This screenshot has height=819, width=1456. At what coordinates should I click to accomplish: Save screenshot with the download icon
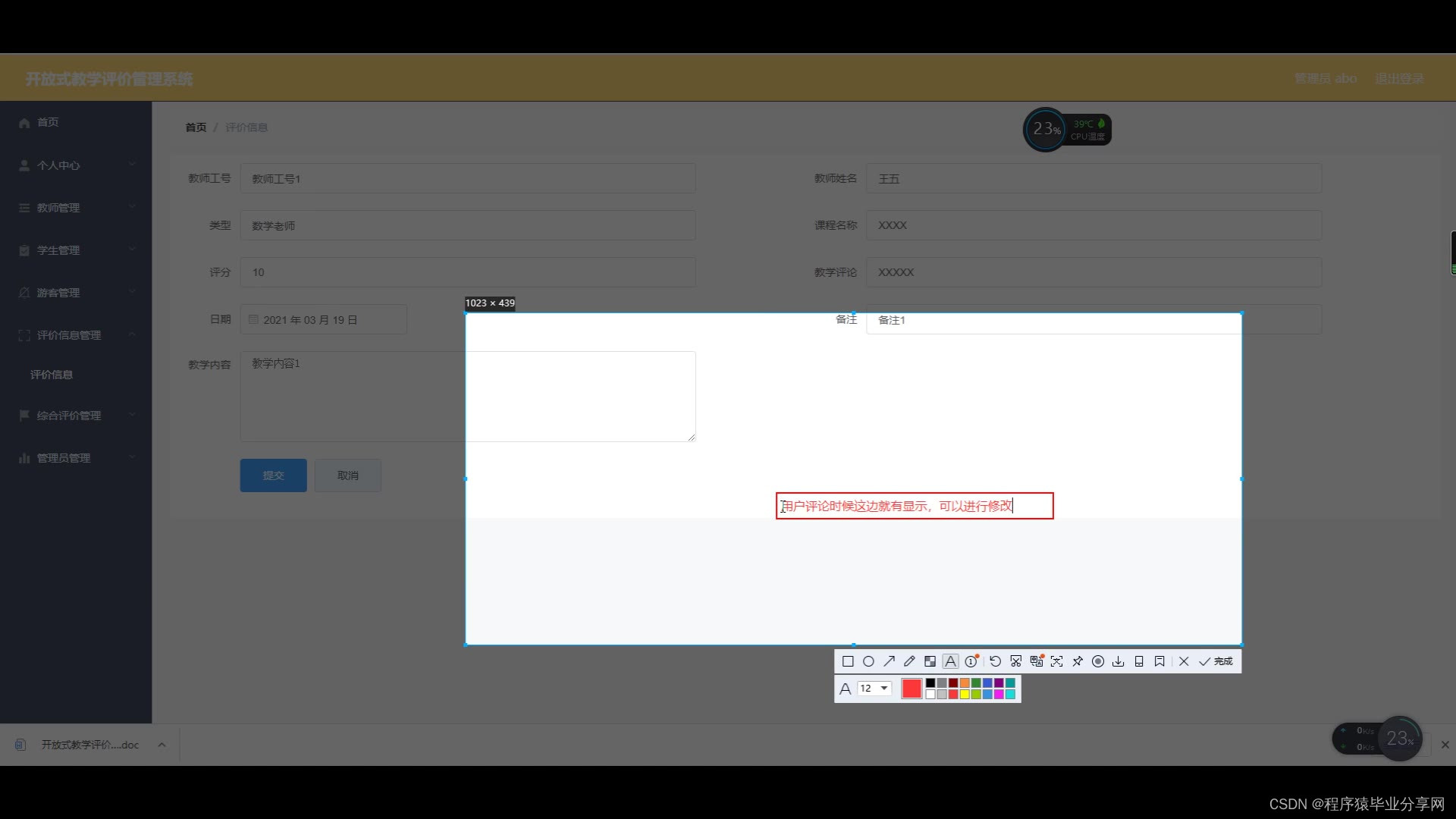(1118, 661)
